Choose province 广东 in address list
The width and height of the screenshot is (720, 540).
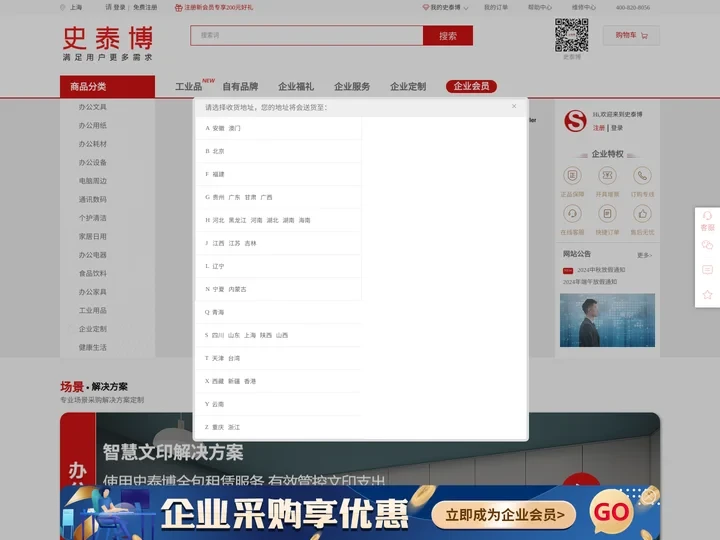pyautogui.click(x=235, y=197)
